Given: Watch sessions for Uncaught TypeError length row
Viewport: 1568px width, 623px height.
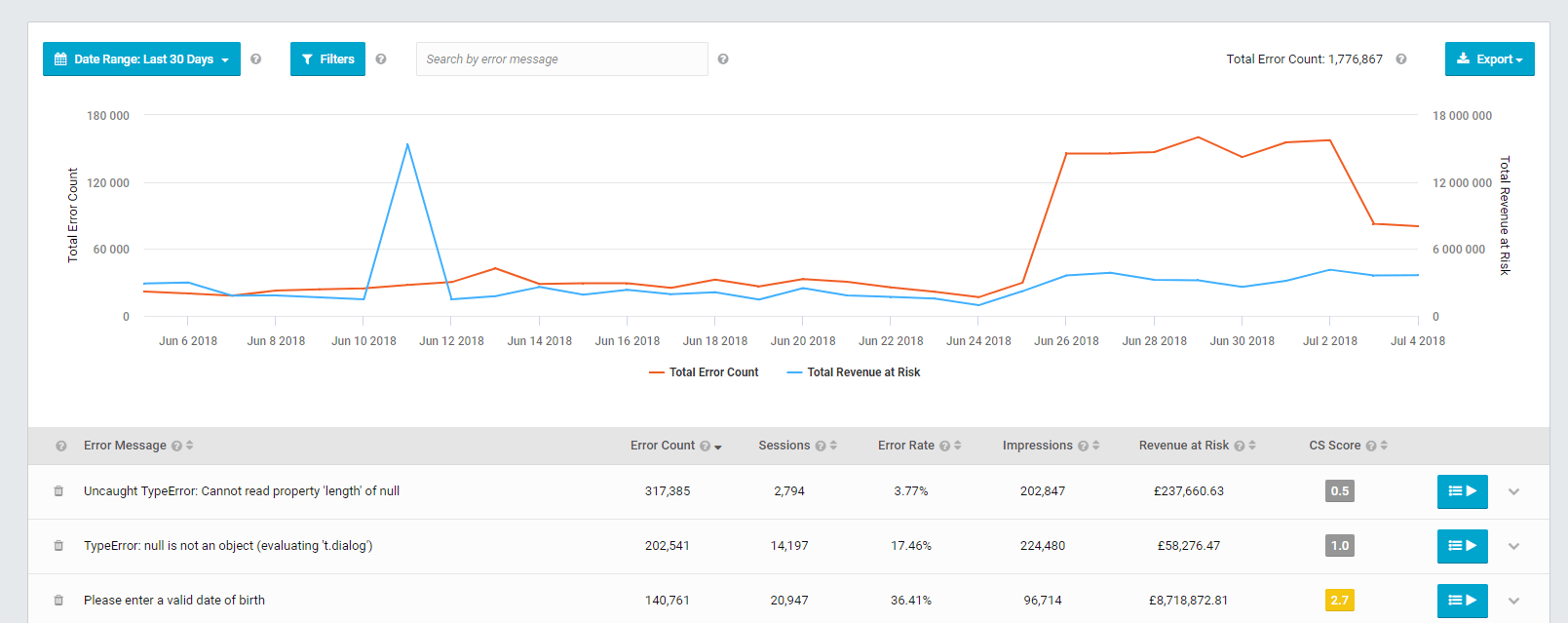Looking at the screenshot, I should pyautogui.click(x=1463, y=491).
